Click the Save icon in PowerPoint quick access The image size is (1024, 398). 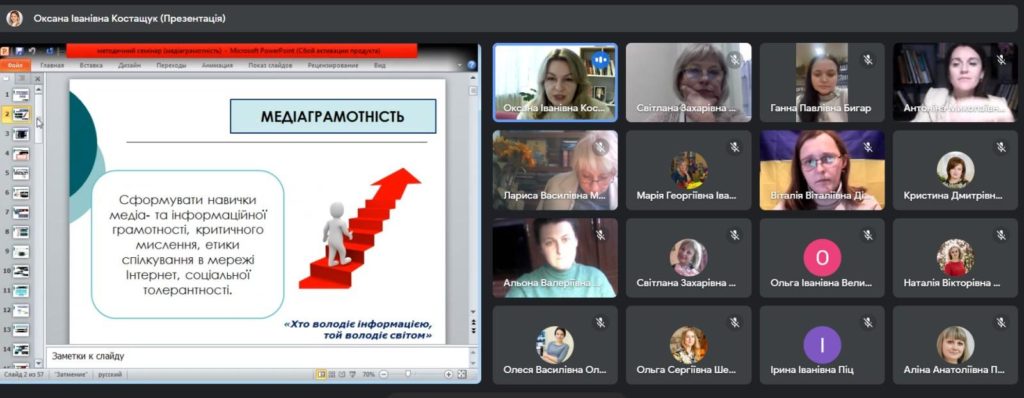coord(20,50)
